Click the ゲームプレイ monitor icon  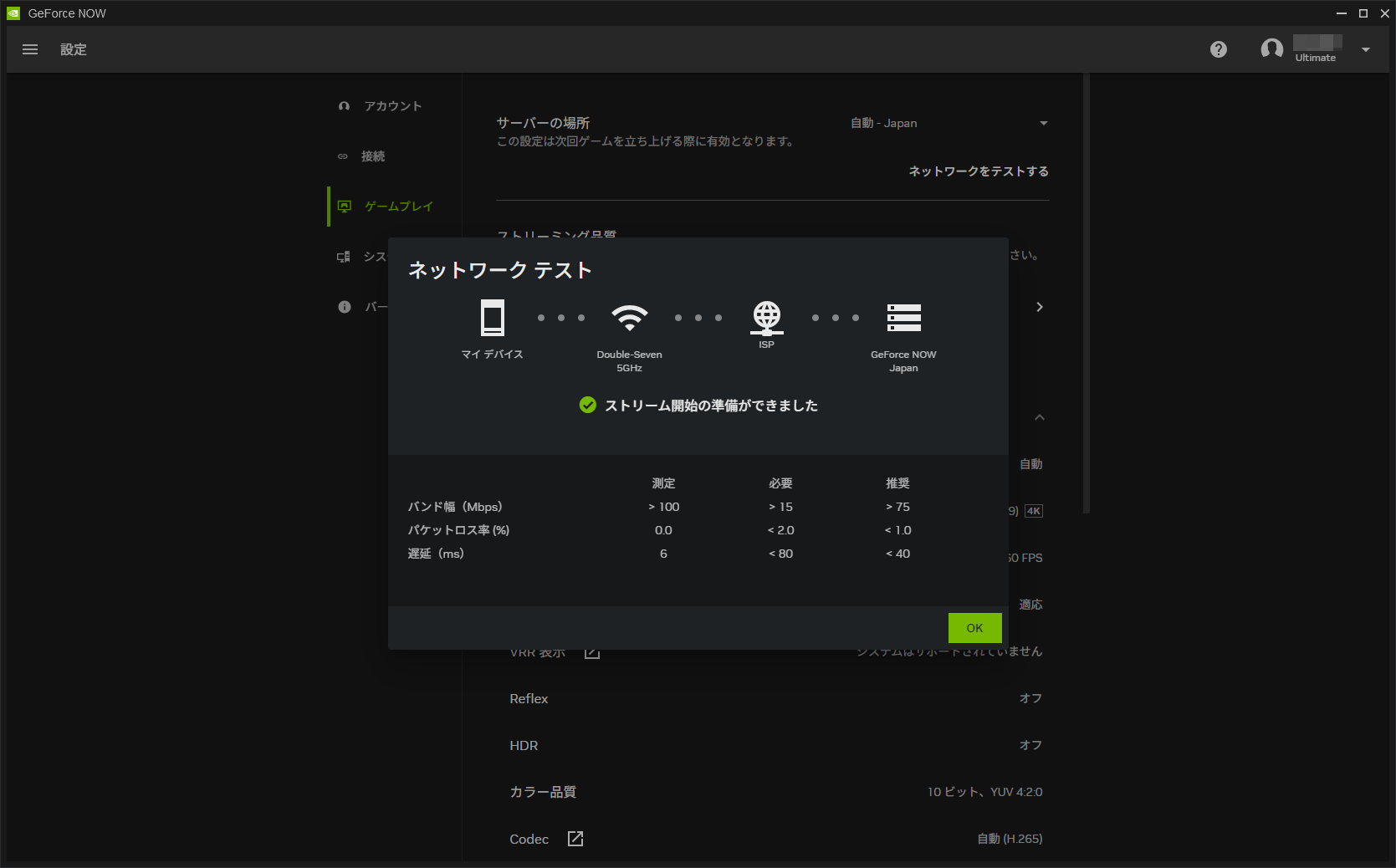344,207
